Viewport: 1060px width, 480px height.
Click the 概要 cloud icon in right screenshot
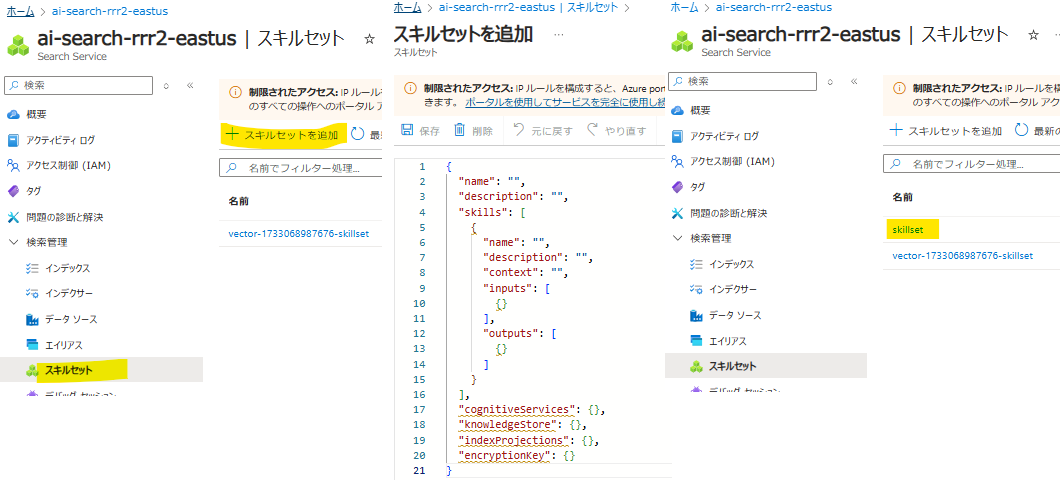click(x=678, y=110)
